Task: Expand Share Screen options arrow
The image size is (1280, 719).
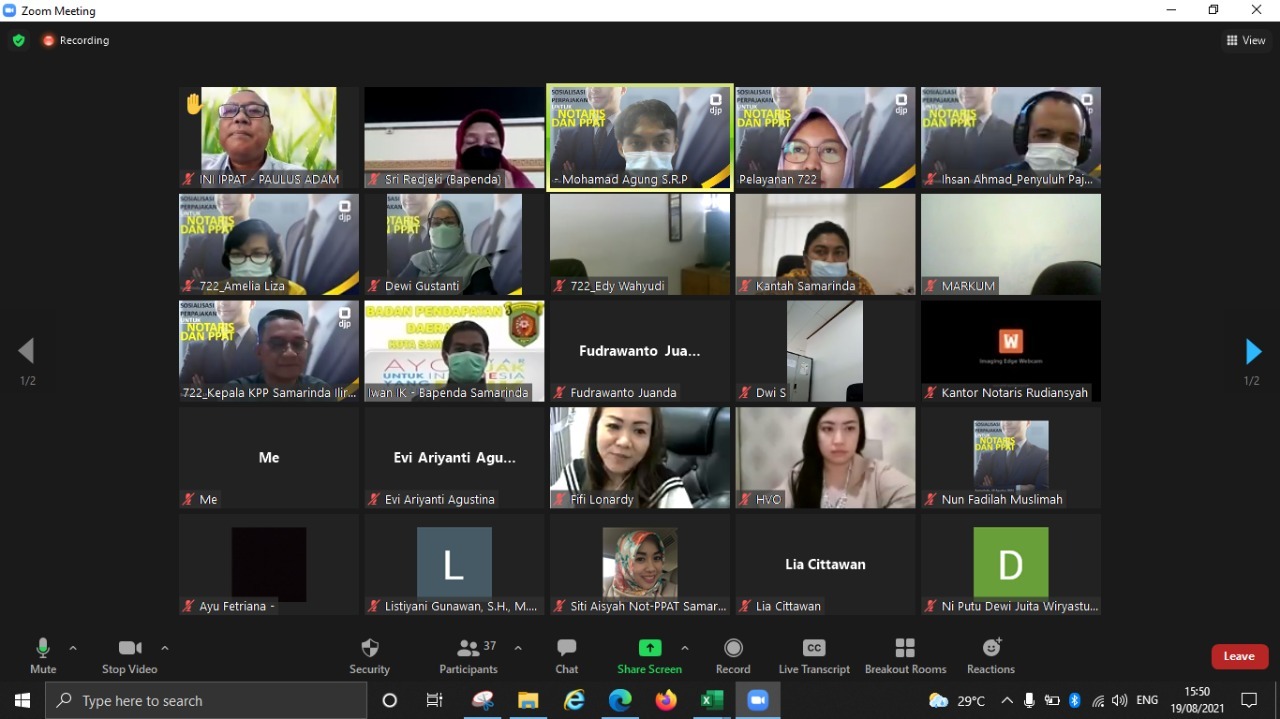Action: click(x=684, y=648)
